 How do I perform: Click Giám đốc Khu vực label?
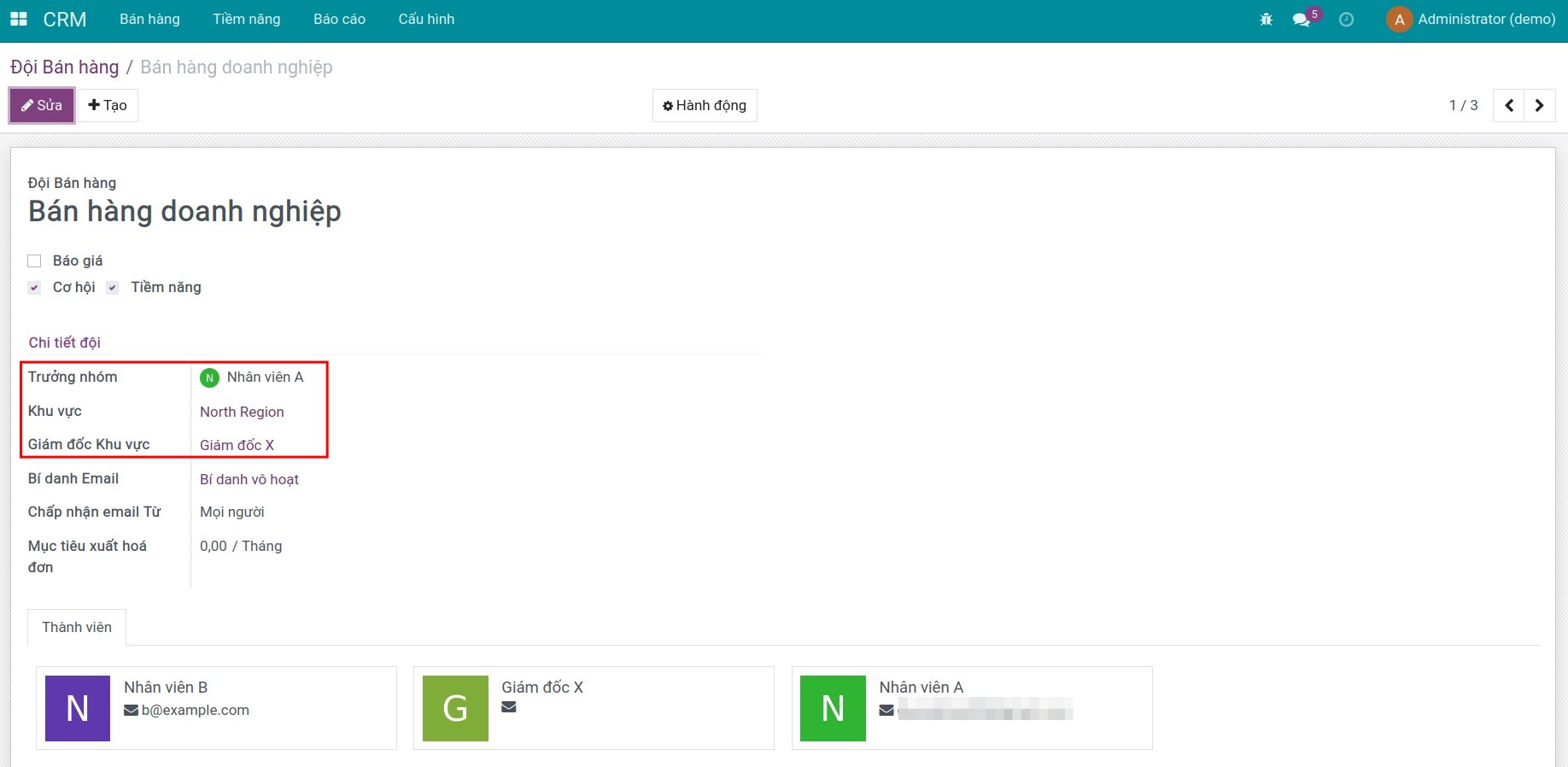[89, 444]
